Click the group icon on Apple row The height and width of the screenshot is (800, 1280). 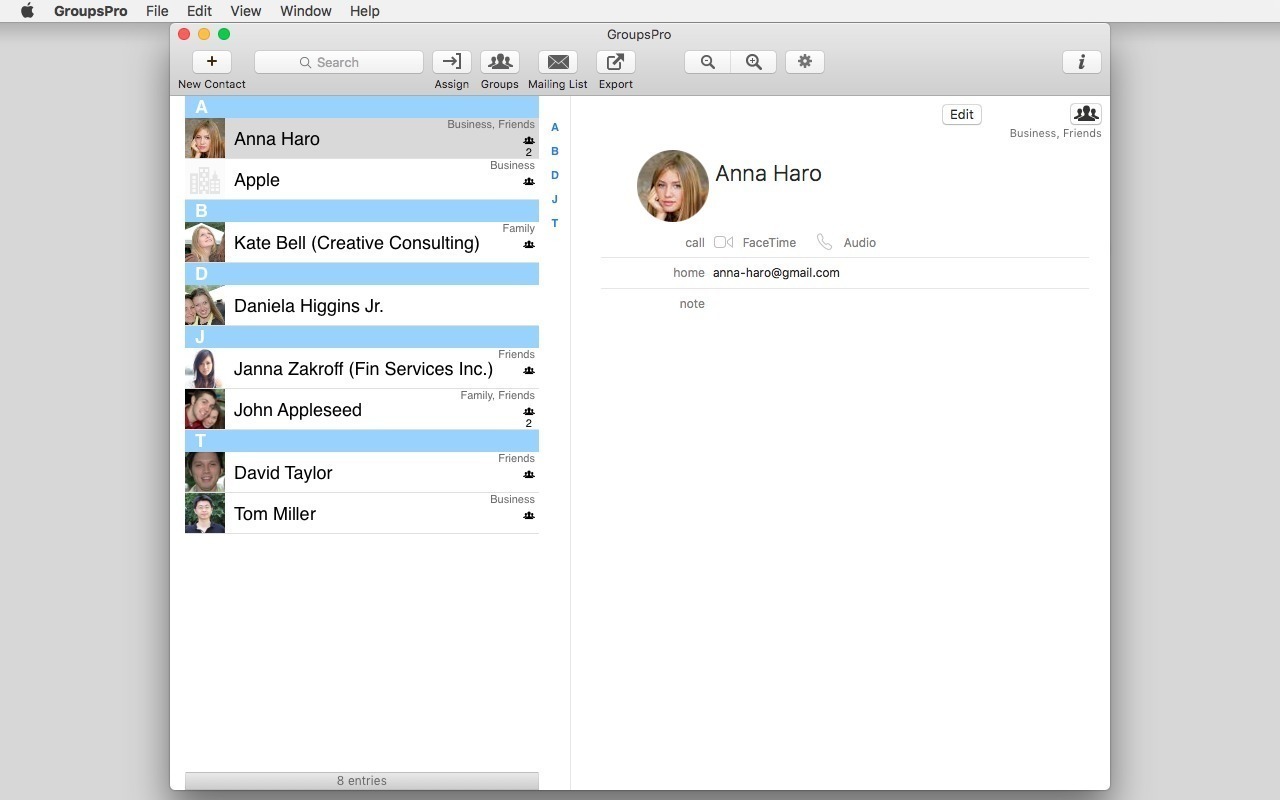pos(529,181)
